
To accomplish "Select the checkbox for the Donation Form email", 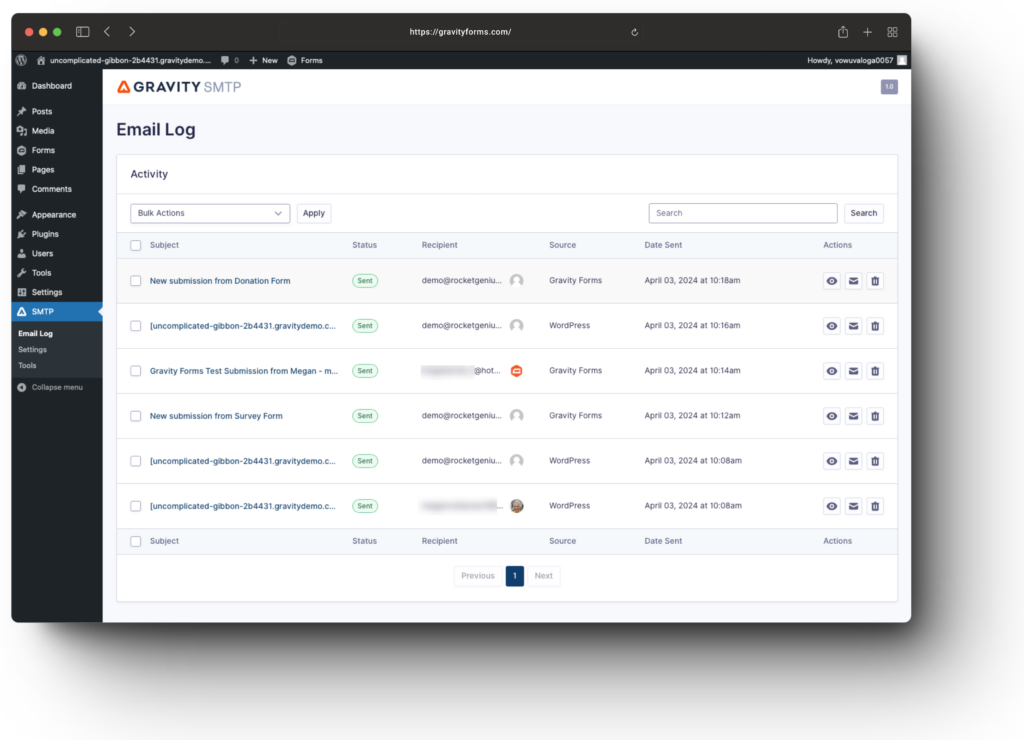I will [x=135, y=281].
